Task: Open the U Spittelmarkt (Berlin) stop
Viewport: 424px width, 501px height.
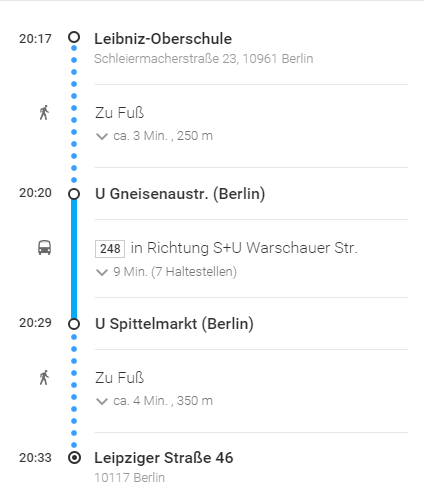Action: point(174,324)
